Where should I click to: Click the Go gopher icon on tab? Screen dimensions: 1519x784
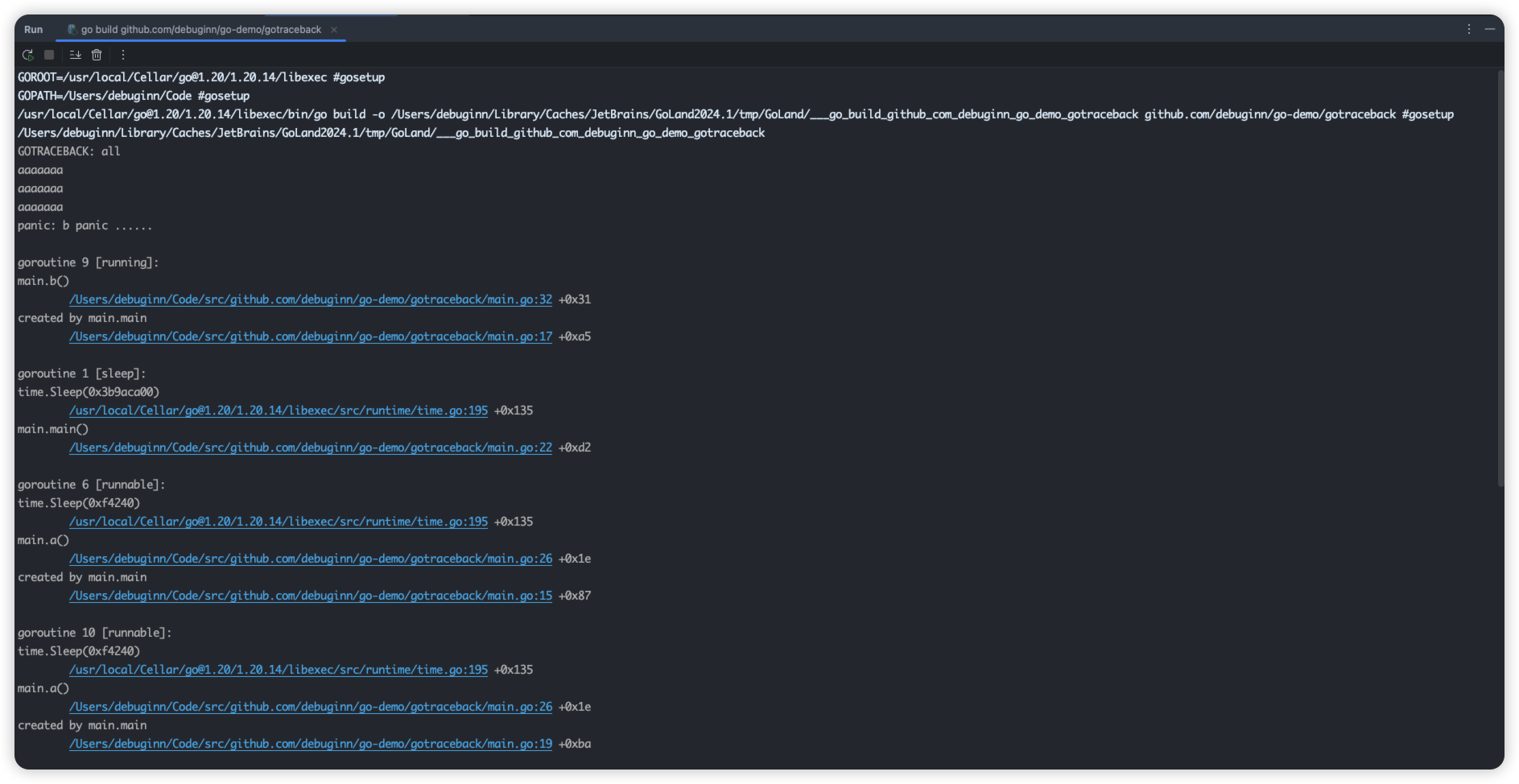click(72, 30)
